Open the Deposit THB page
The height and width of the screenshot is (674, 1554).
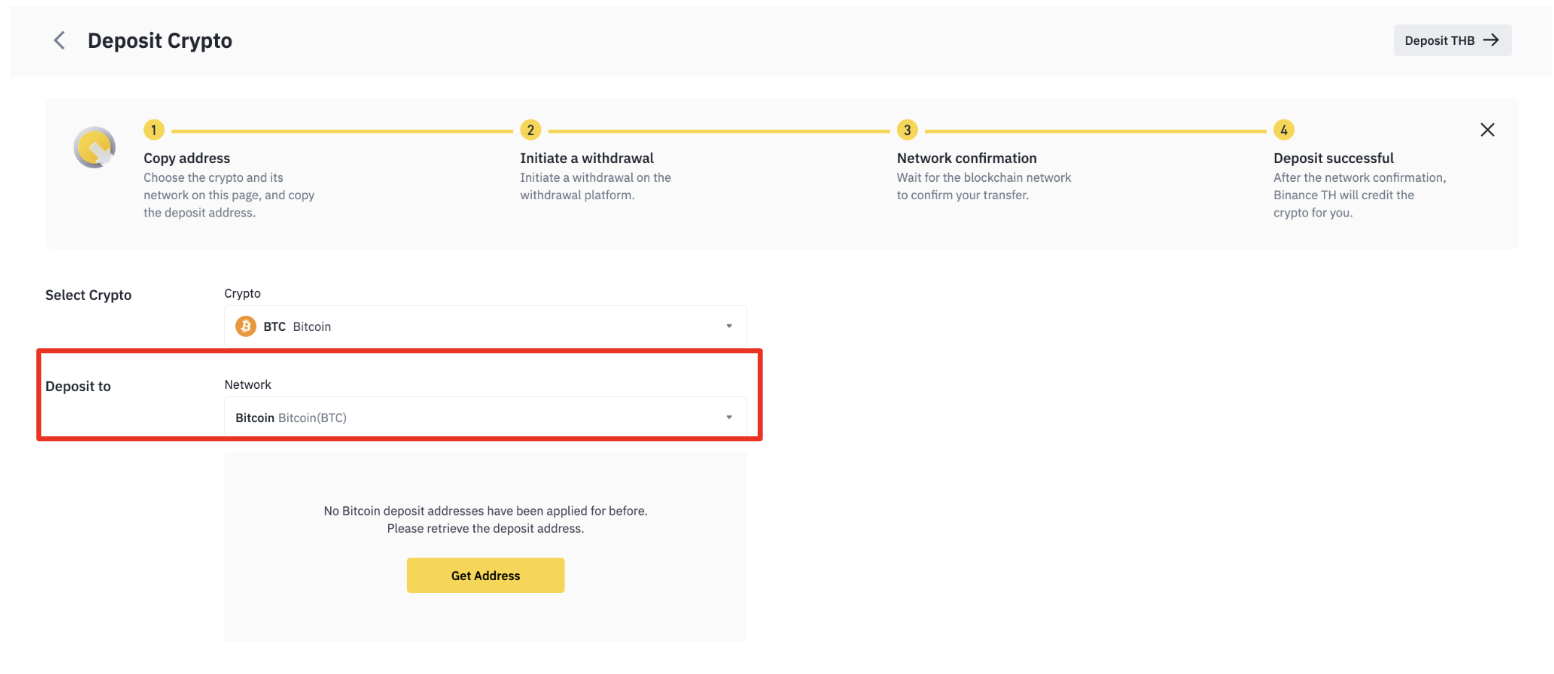1451,41
